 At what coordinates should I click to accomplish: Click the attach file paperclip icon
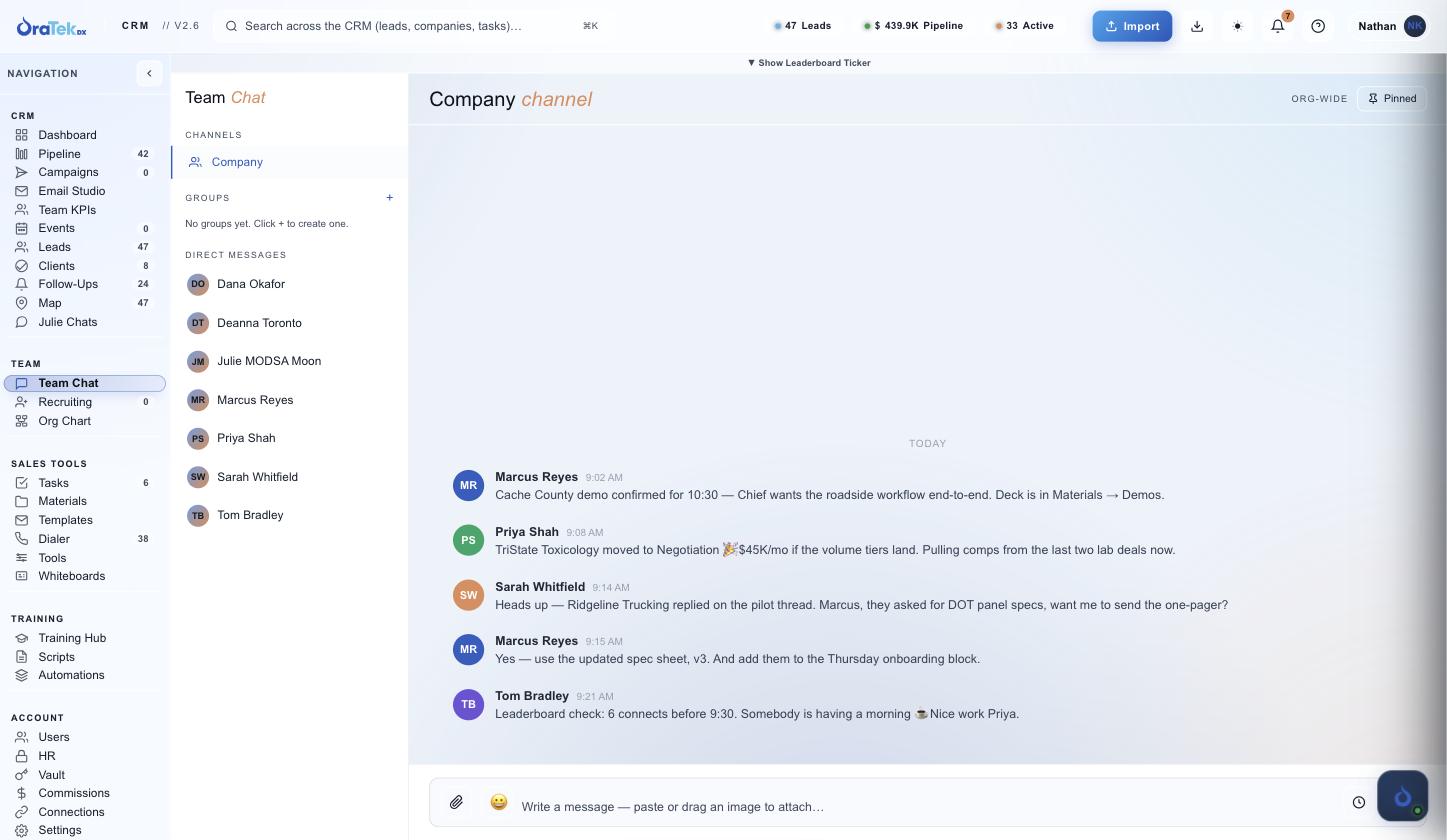(456, 802)
